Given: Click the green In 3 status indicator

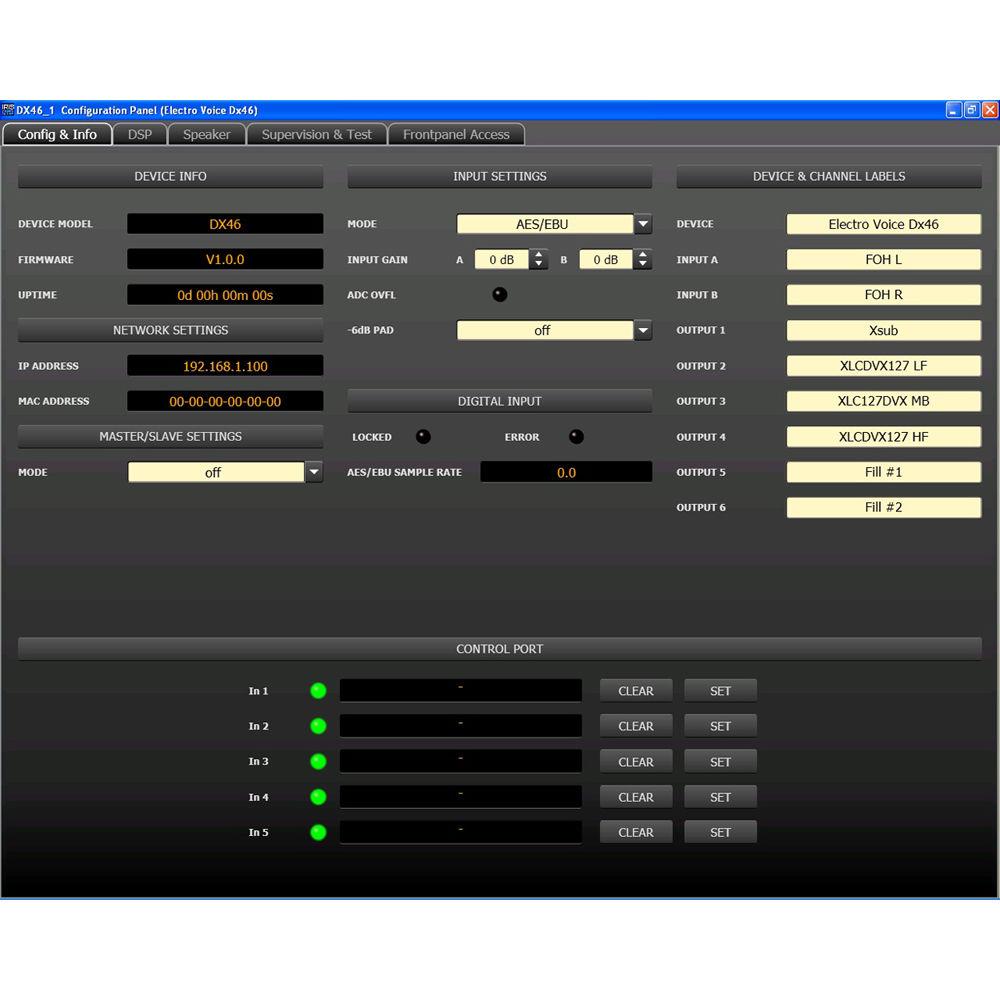Looking at the screenshot, I should coord(318,762).
